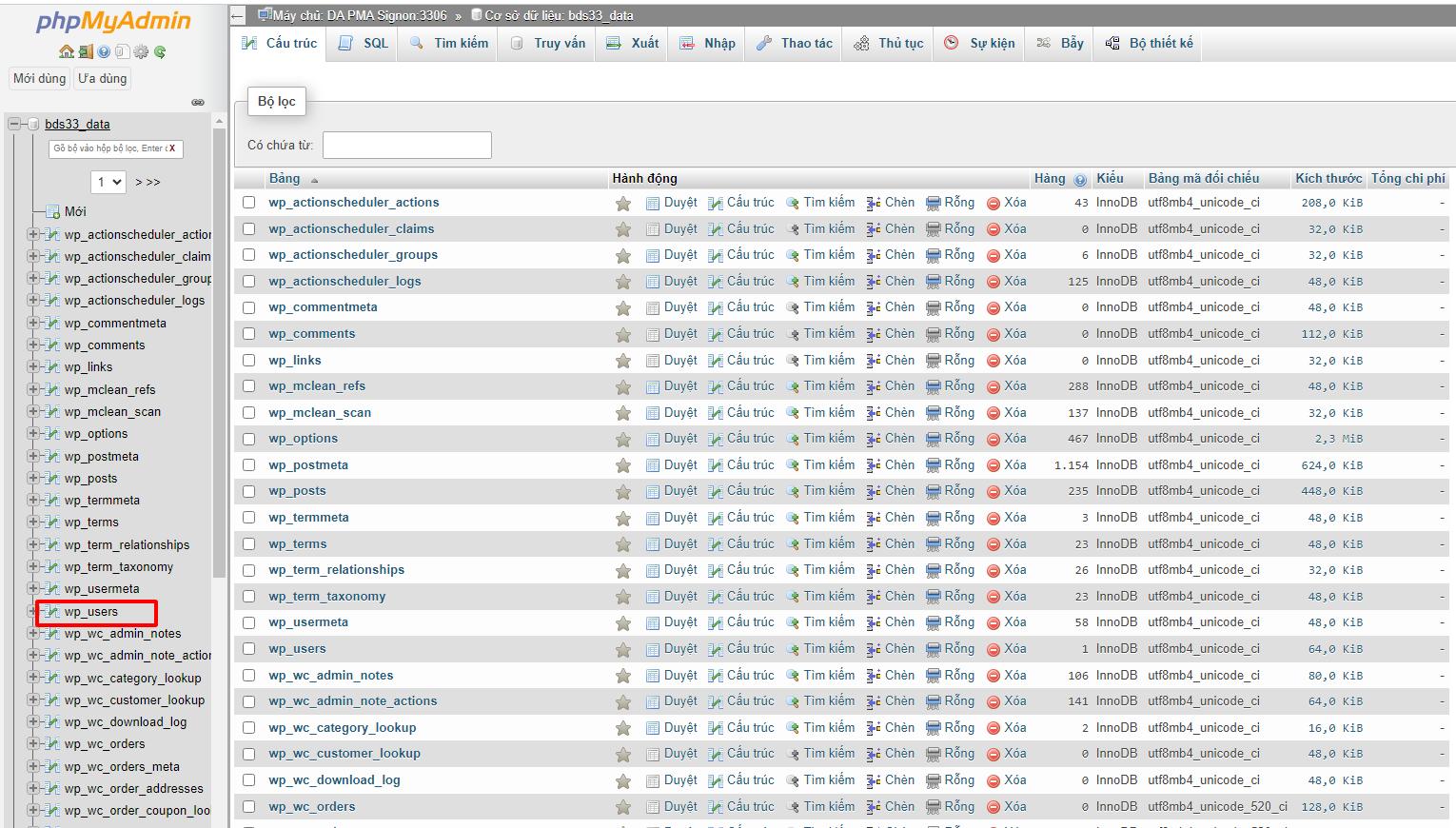The image size is (1456, 828).
Task: Click the log out door icon
Action: click(x=85, y=52)
